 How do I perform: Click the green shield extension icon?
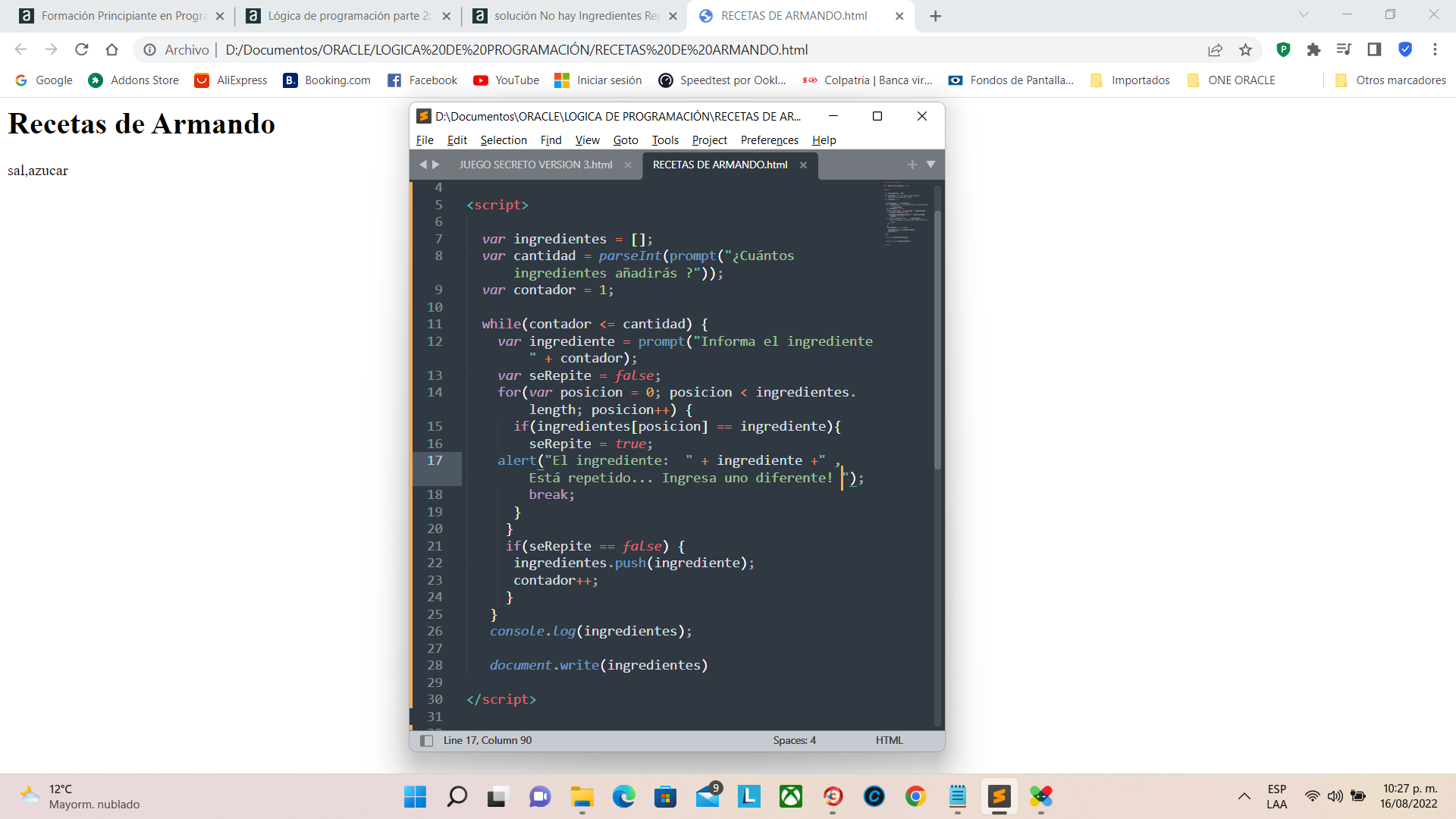(x=1283, y=50)
